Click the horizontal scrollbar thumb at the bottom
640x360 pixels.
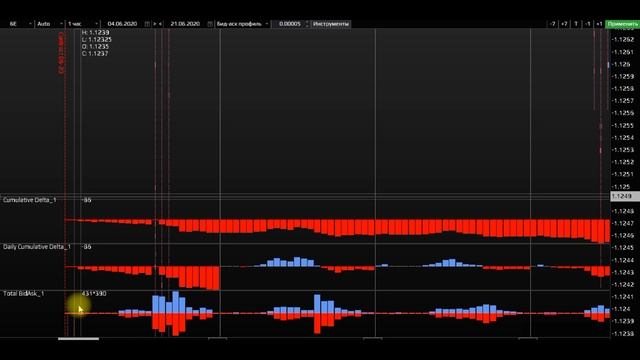pyautogui.click(x=78, y=338)
